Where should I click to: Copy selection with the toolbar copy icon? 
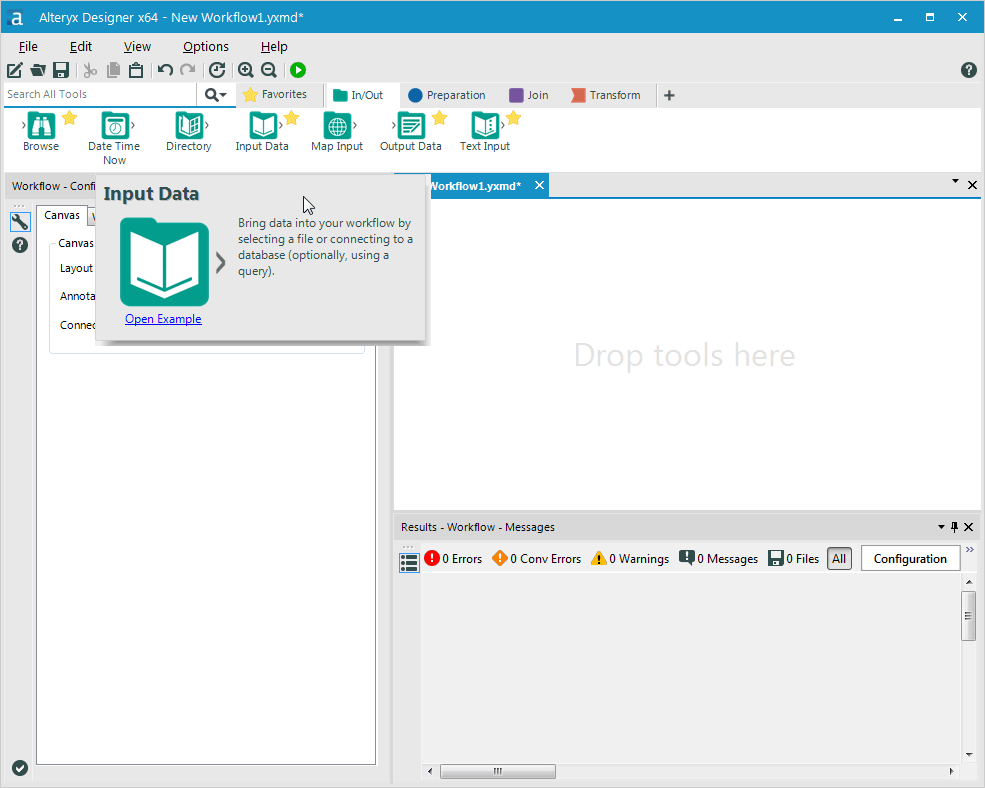(x=113, y=70)
